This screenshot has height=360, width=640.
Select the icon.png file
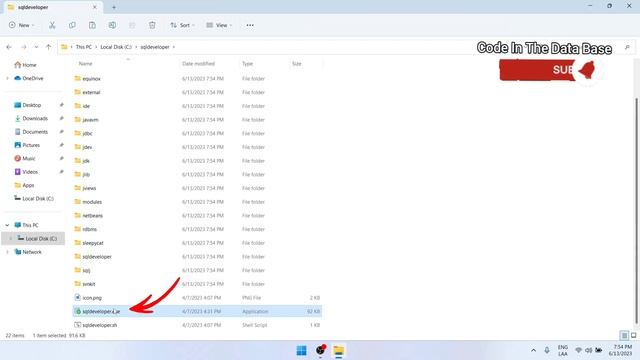(198, 298)
